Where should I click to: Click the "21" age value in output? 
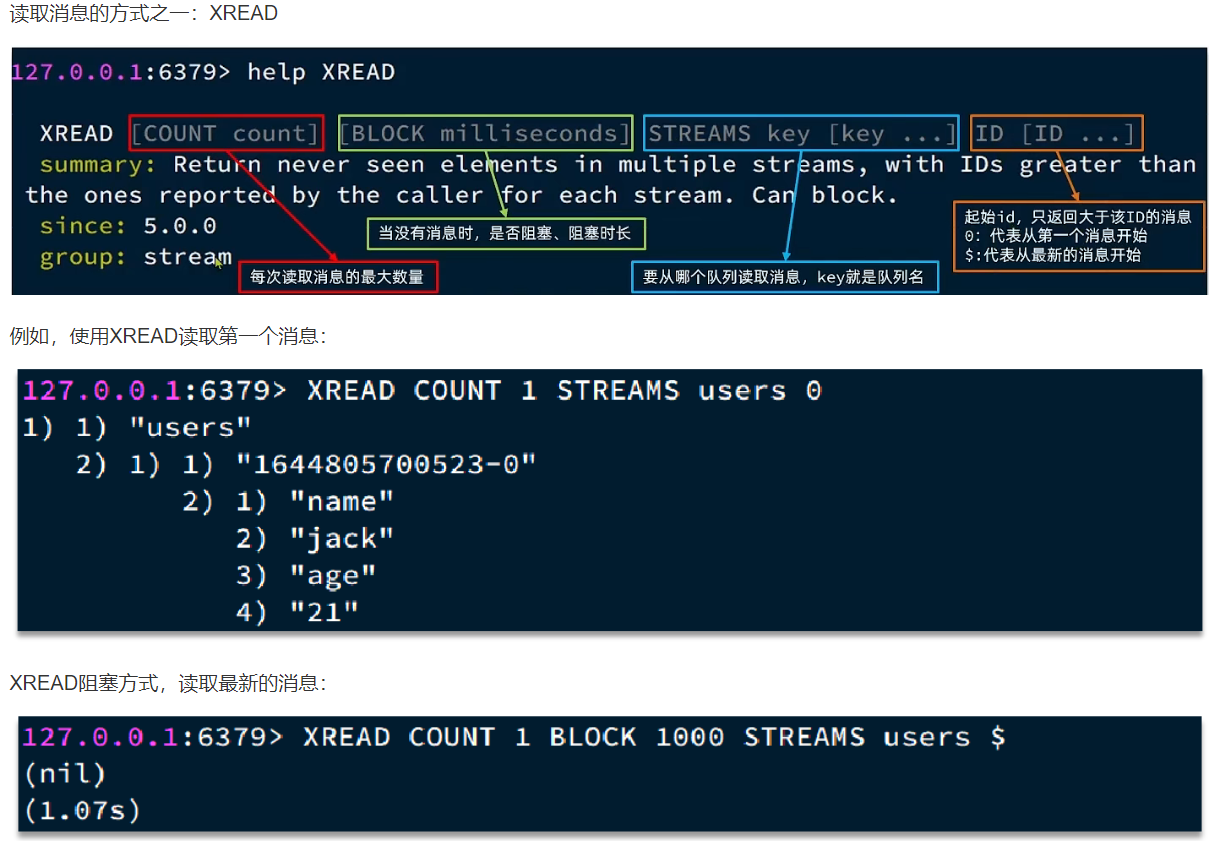tap(323, 612)
